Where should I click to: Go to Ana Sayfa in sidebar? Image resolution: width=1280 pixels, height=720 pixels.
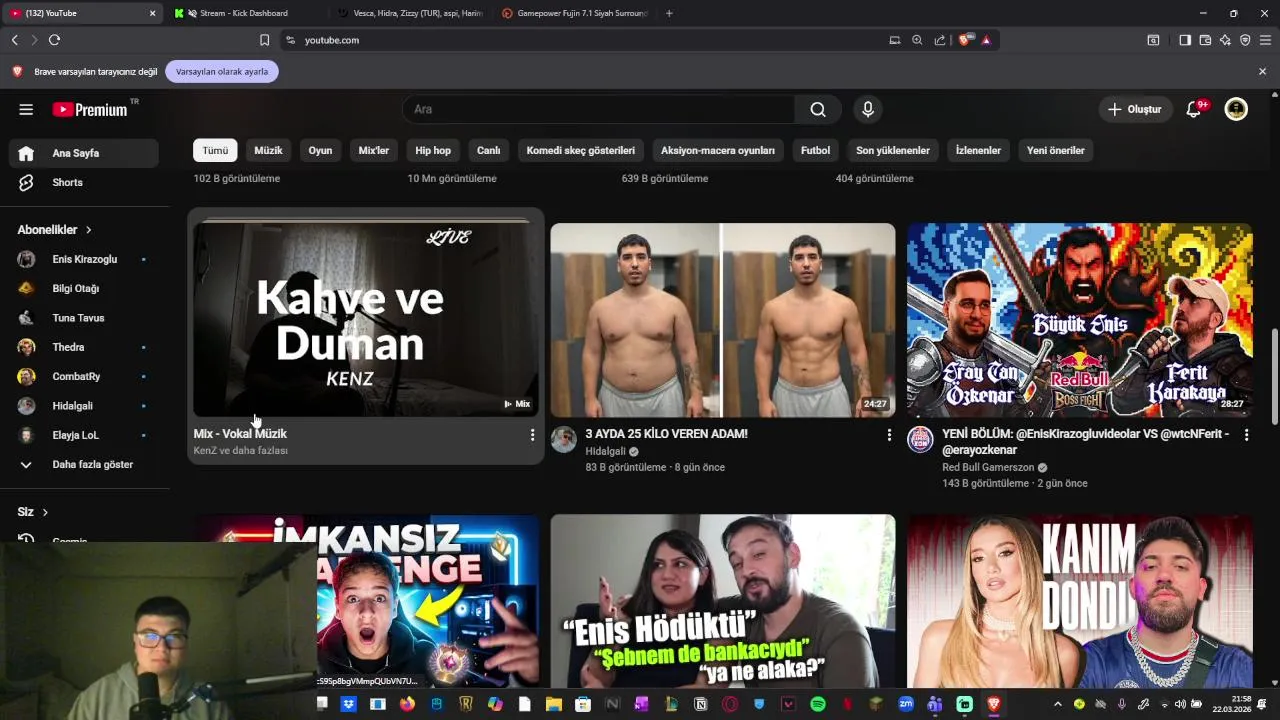pyautogui.click(x=84, y=153)
